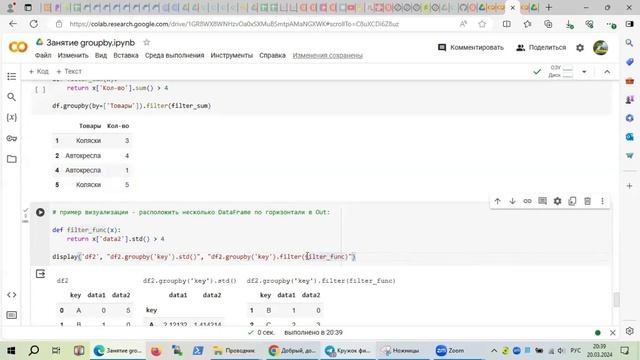Open Outlook in the Edge sidebar

(x=629, y=137)
